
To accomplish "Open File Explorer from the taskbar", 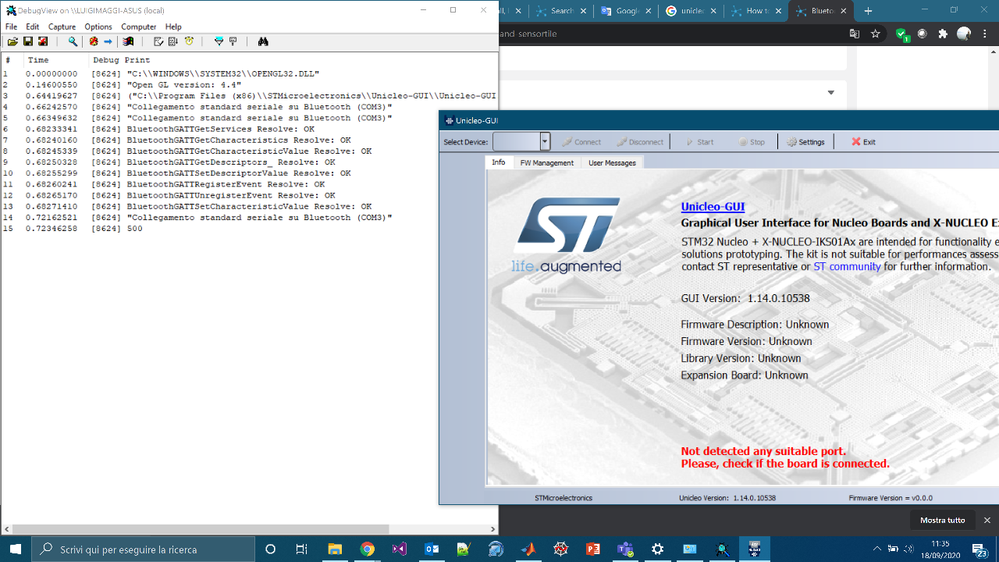I will coord(334,549).
